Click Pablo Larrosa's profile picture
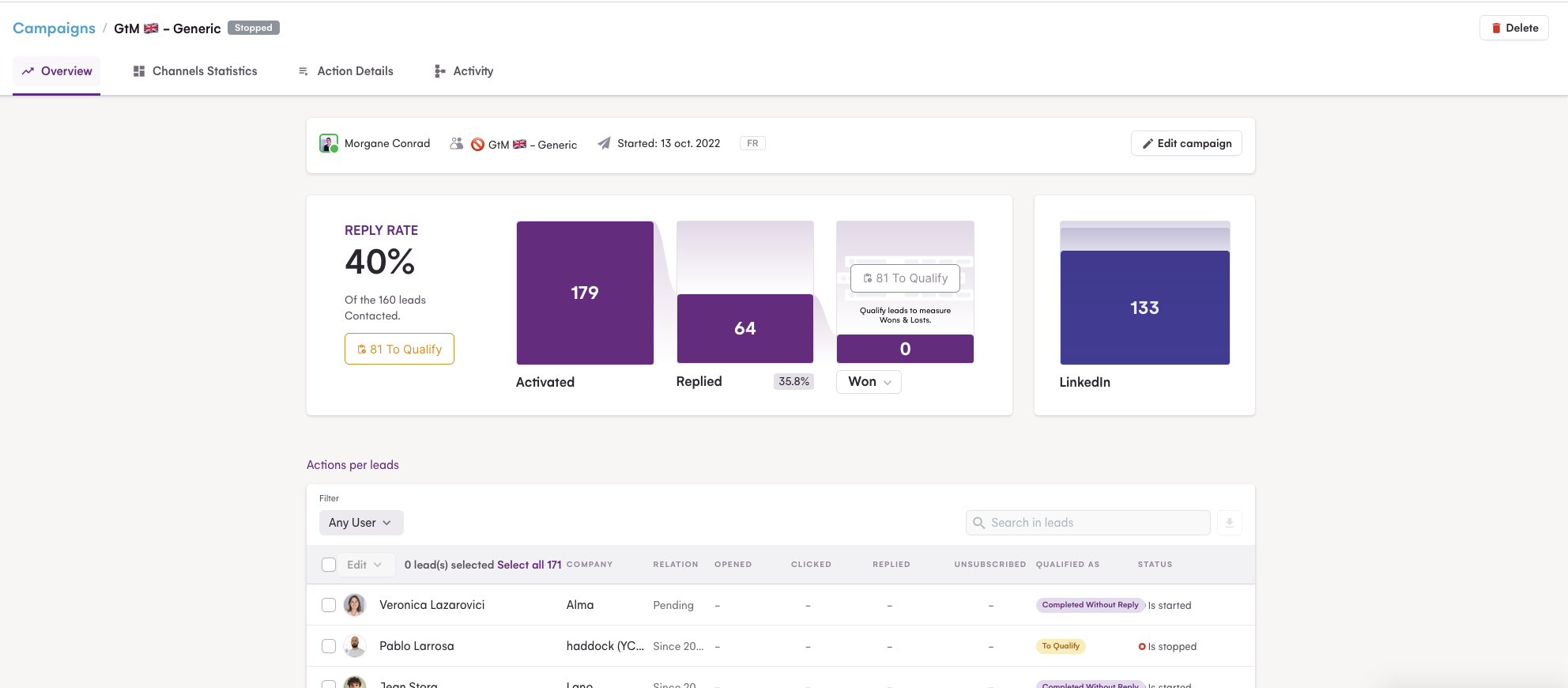The height and width of the screenshot is (688, 1568). (355, 646)
